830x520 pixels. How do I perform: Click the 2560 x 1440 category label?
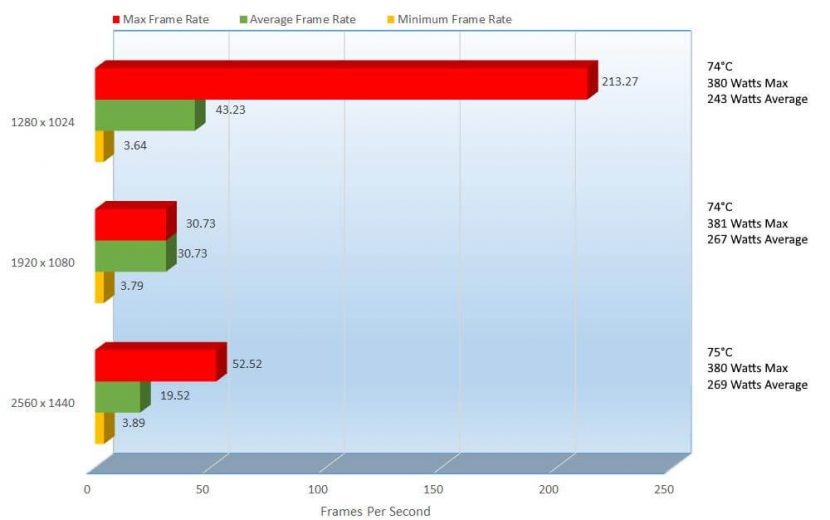42,403
